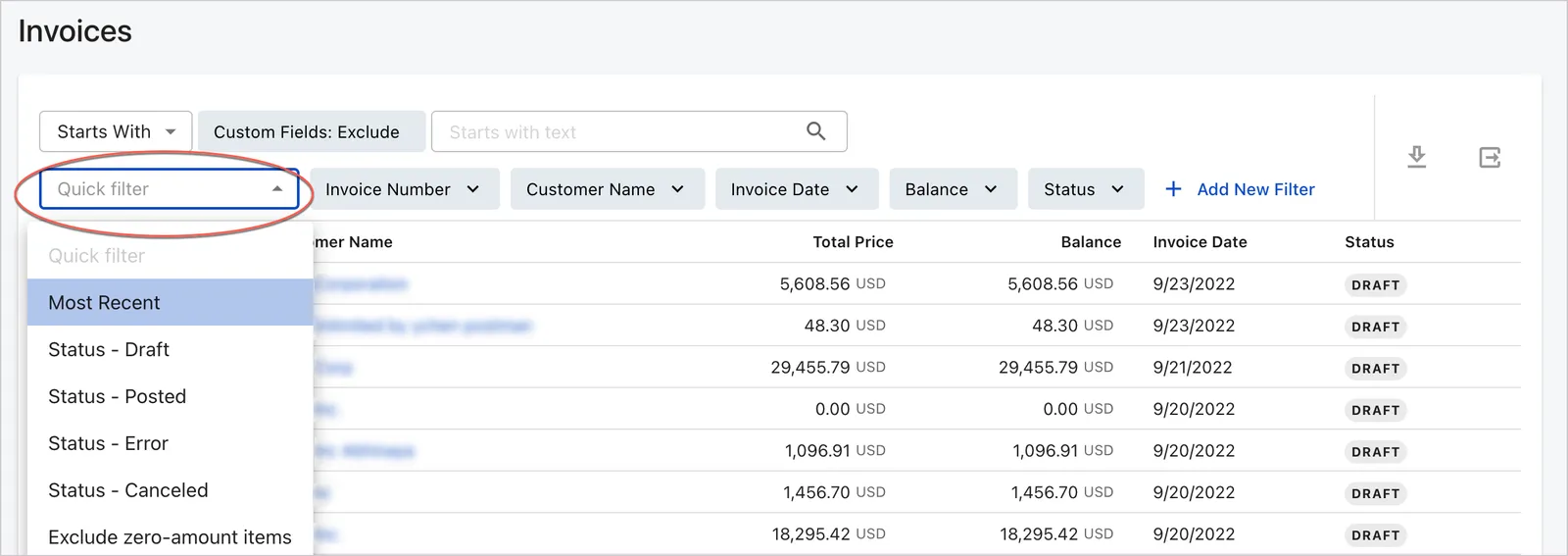Click the export arrow icon
The image size is (1568, 556).
(1490, 157)
